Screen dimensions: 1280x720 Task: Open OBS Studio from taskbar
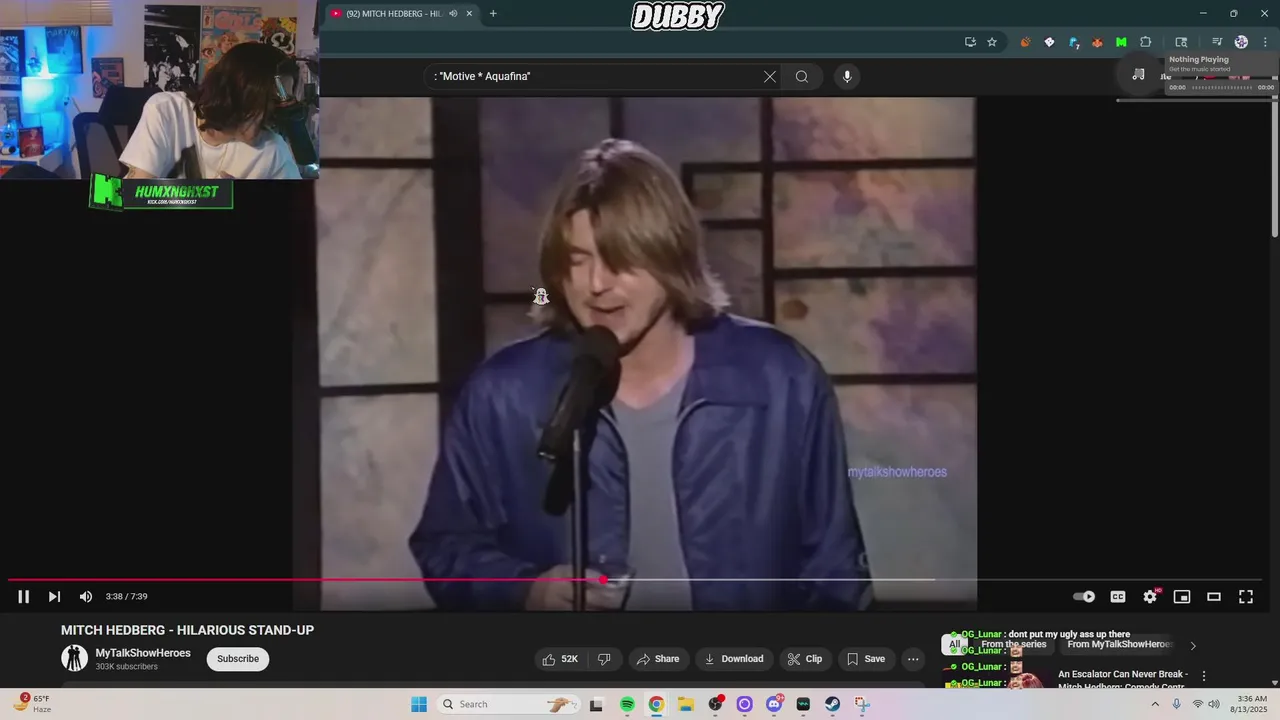pos(715,704)
